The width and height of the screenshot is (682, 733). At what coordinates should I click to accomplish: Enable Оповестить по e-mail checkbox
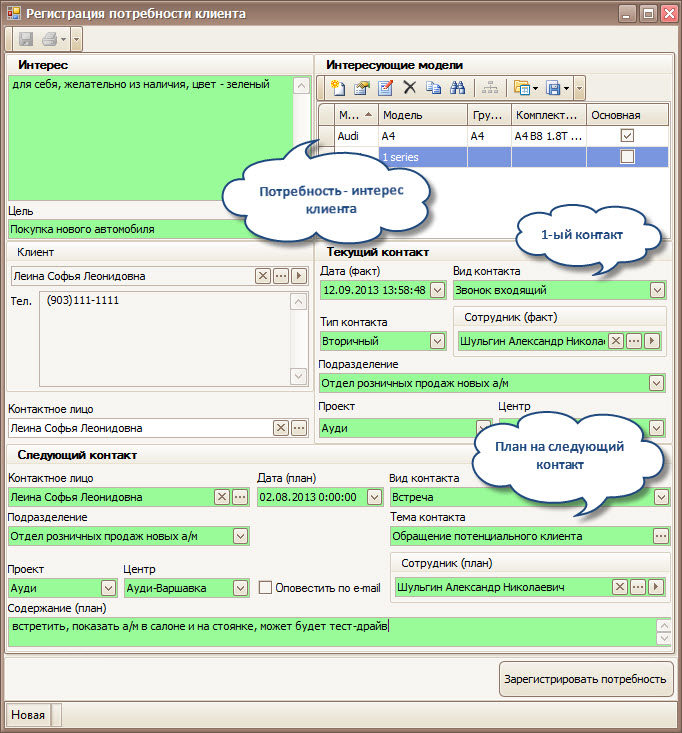coord(266,588)
